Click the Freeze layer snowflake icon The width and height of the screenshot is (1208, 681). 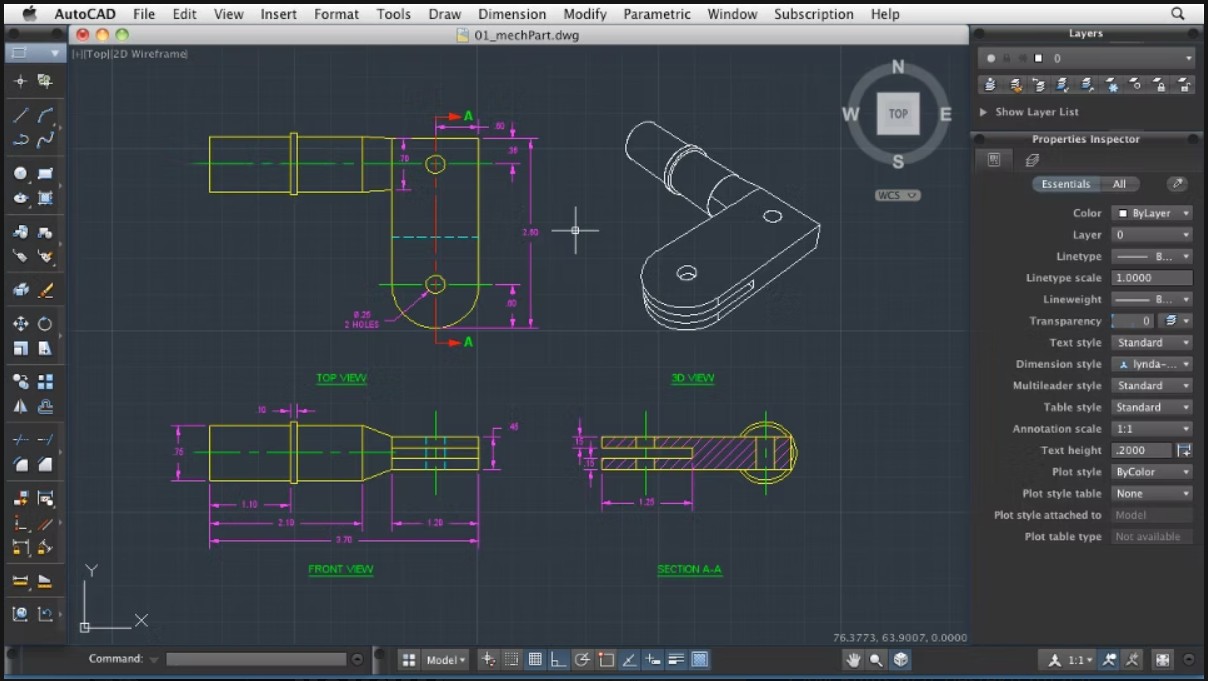point(1111,85)
